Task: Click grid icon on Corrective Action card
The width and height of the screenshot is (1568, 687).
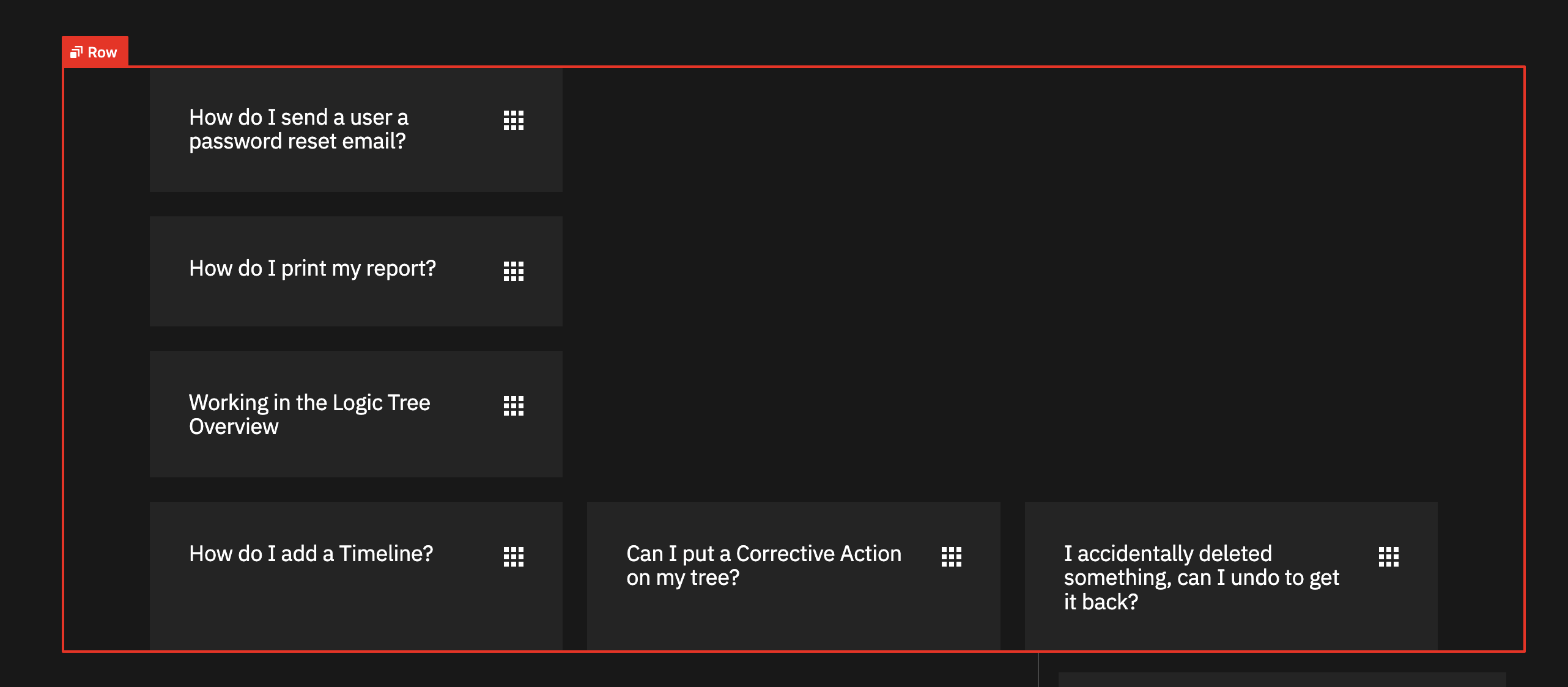Action: coord(951,557)
